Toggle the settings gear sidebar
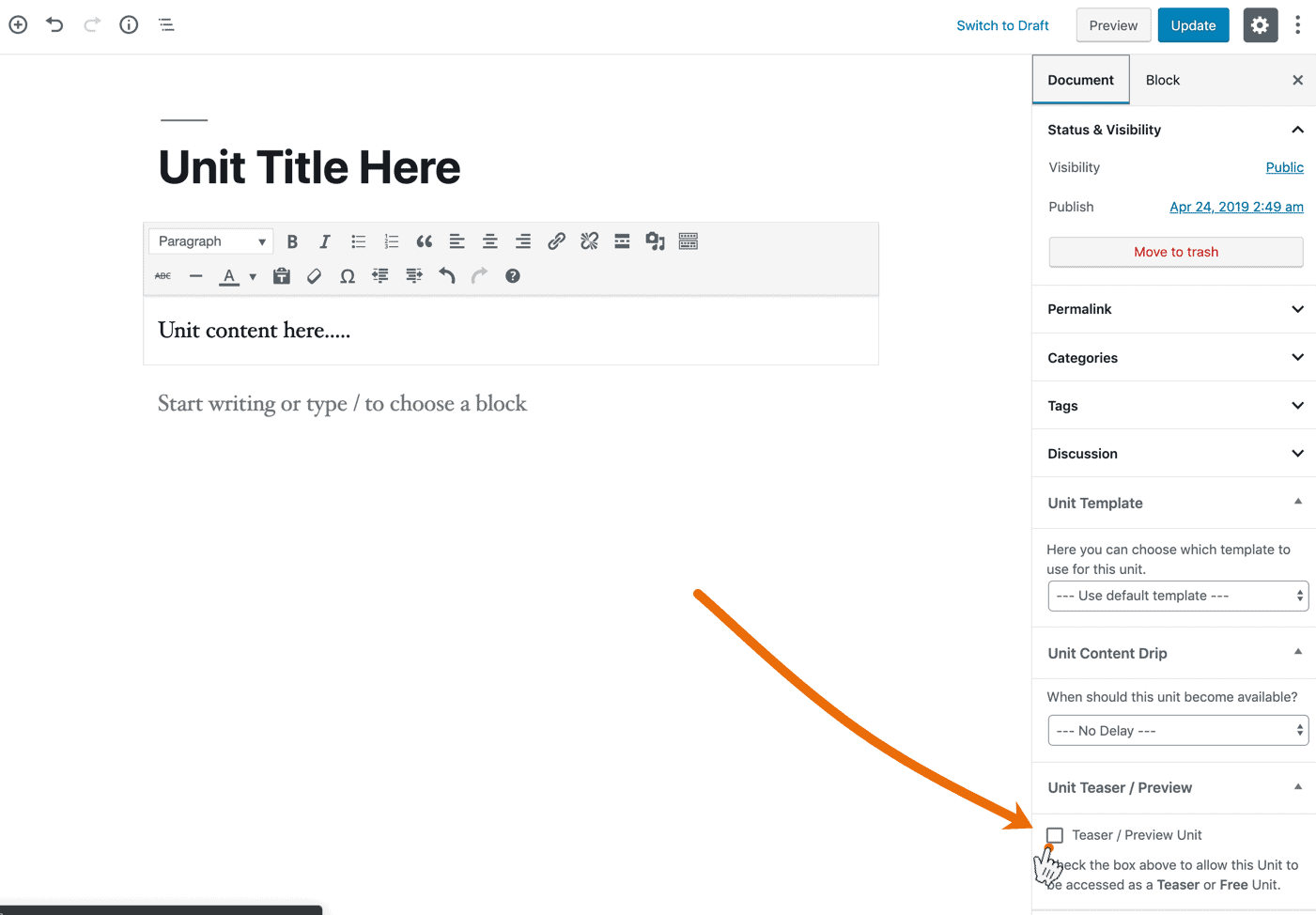This screenshot has width=1316, height=915. click(x=1261, y=25)
